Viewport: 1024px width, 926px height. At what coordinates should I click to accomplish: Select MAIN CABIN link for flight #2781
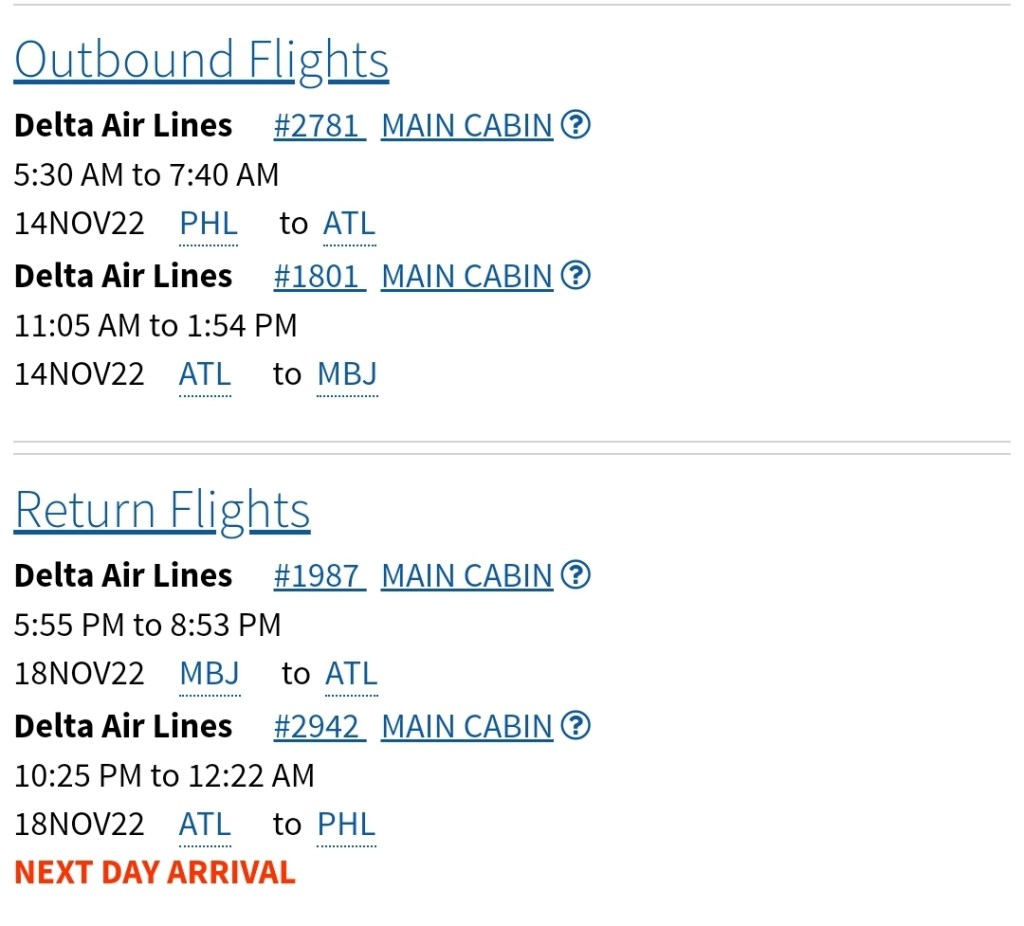coord(467,126)
